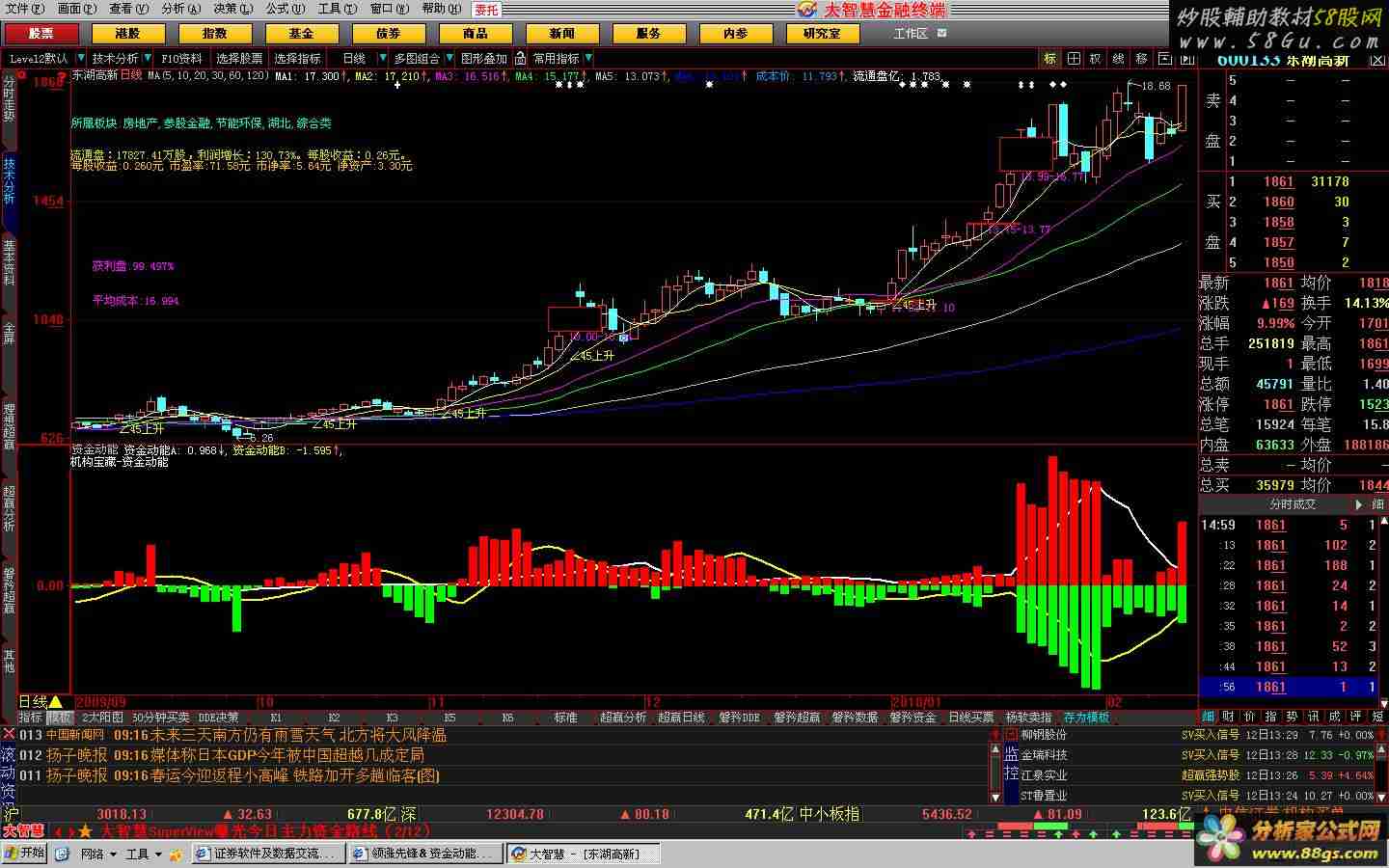The width and height of the screenshot is (1389, 868).
Task: Switch to 证券软件及数据交流 taskbar window
Action: coord(268,854)
